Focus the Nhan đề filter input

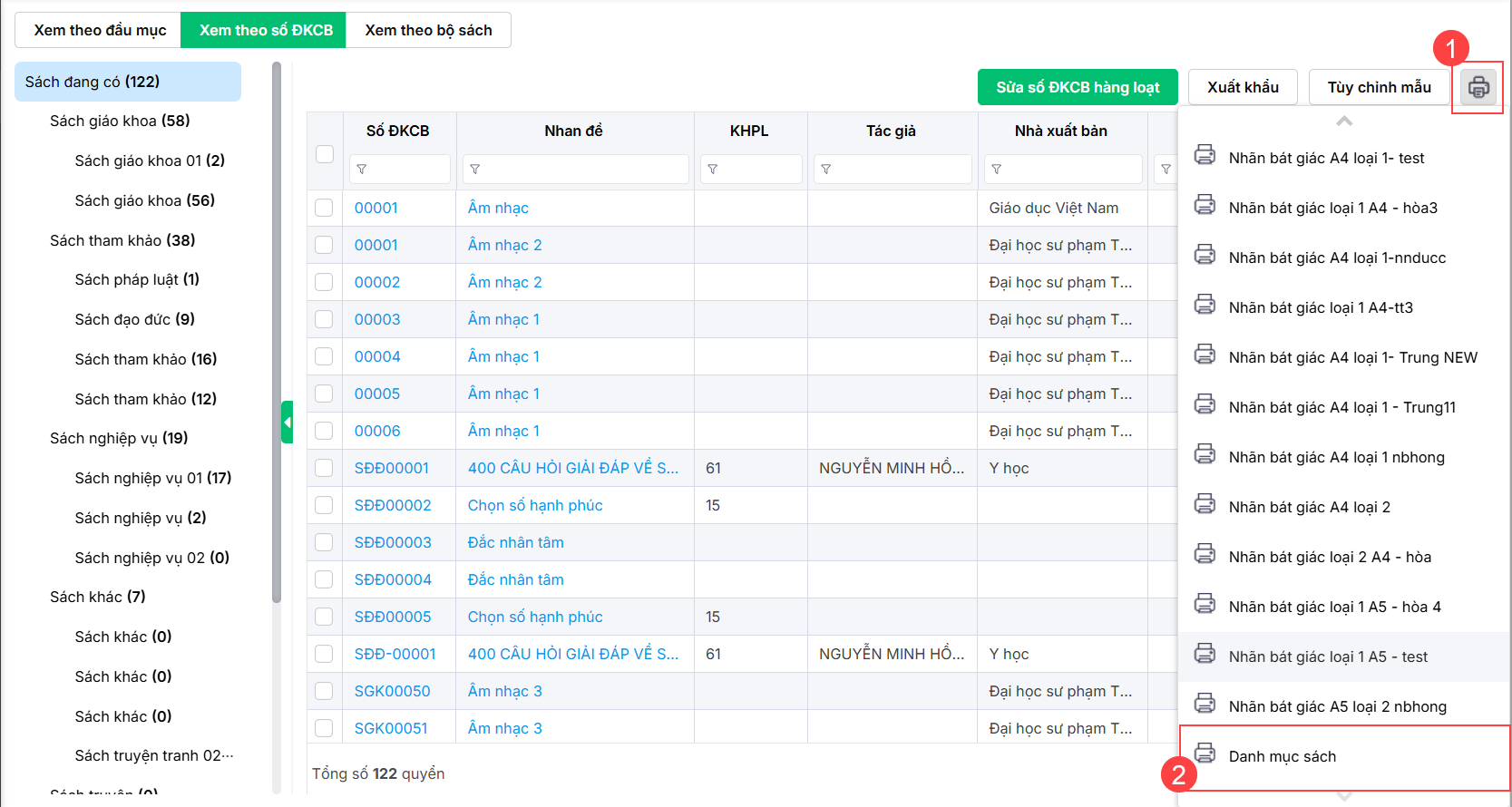point(575,170)
